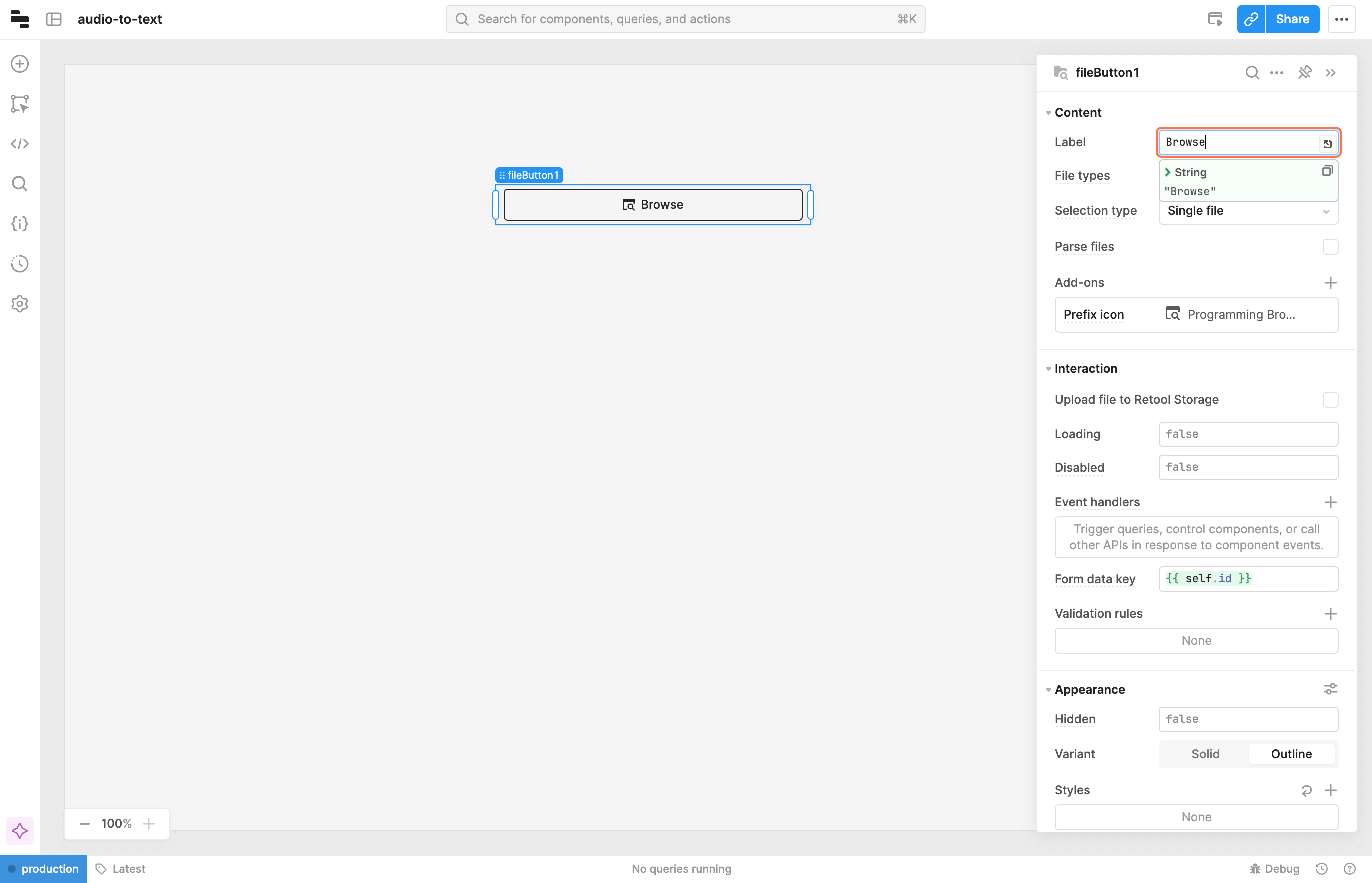Image resolution: width=1372 pixels, height=883 pixels.
Task: Unpin the fileButton1 inspector panel
Action: [1305, 73]
